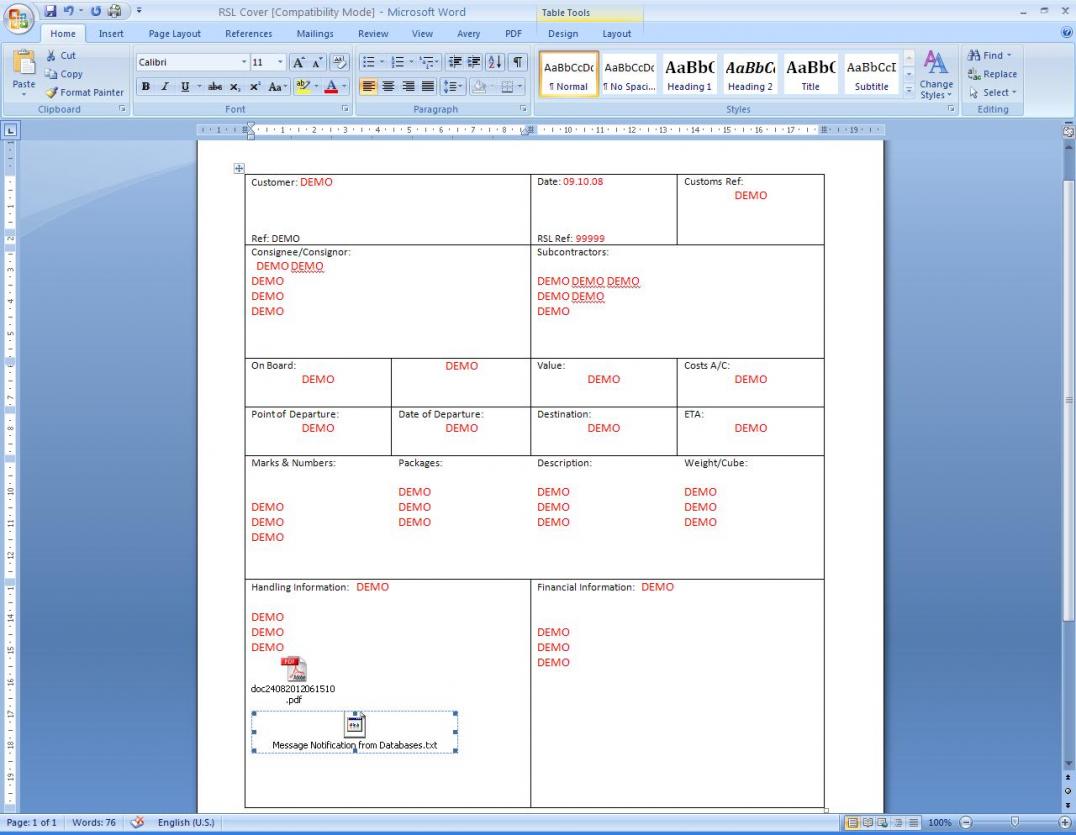Click the table move handle
The image size is (1076, 835).
tap(239, 168)
